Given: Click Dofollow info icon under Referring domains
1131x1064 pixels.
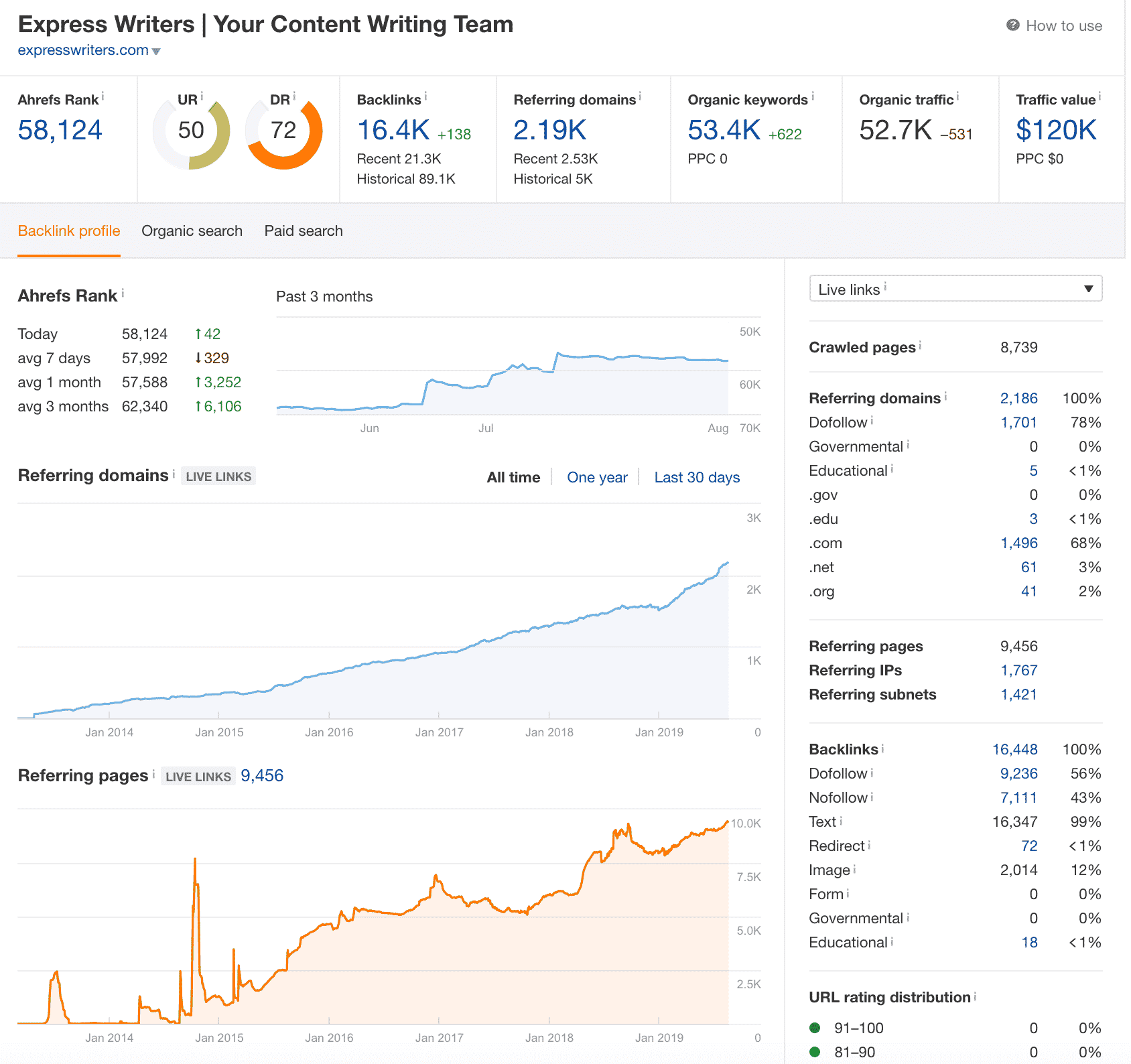Looking at the screenshot, I should tap(872, 420).
